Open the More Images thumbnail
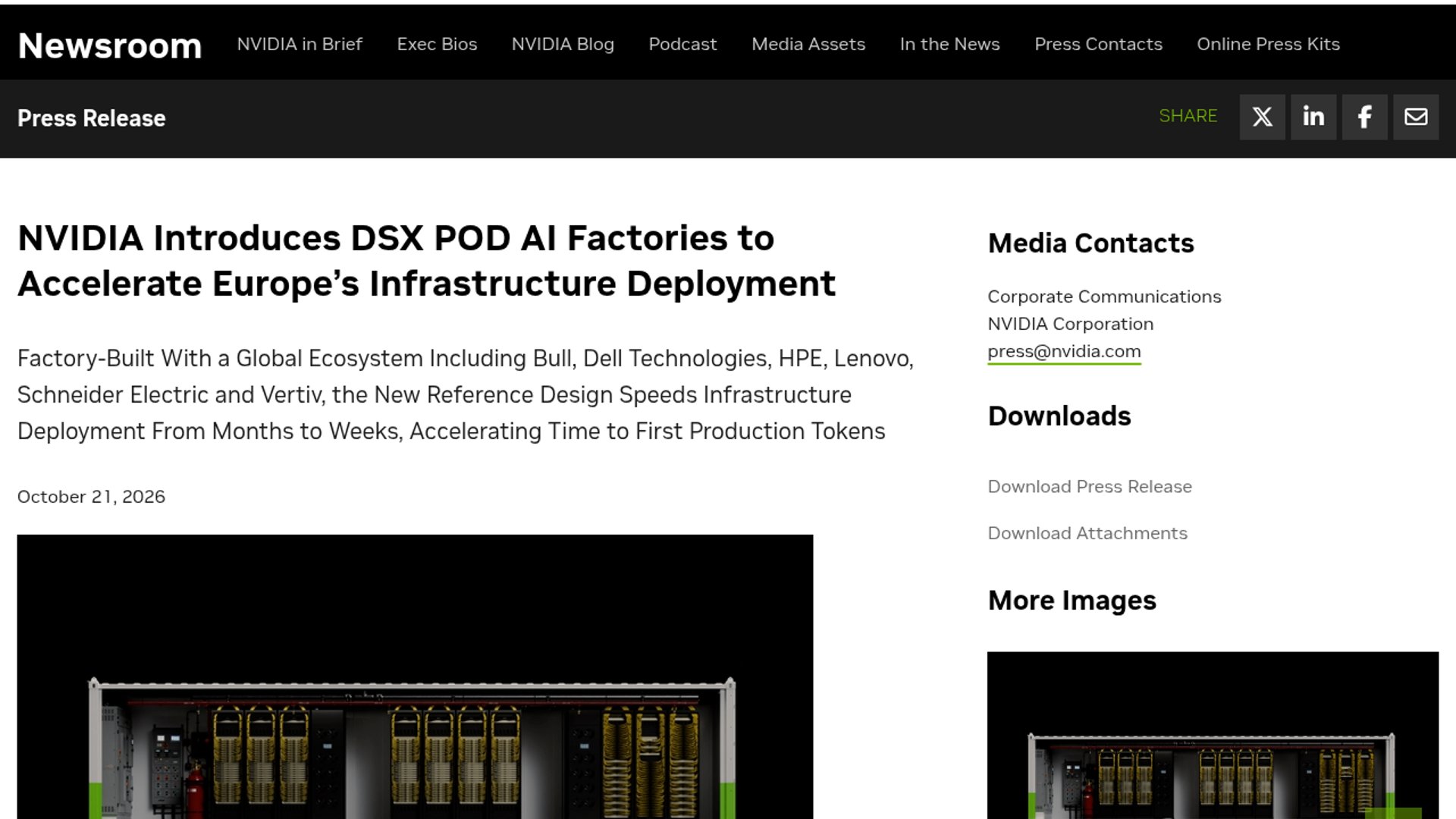The height and width of the screenshot is (819, 1456). pos(1213,735)
